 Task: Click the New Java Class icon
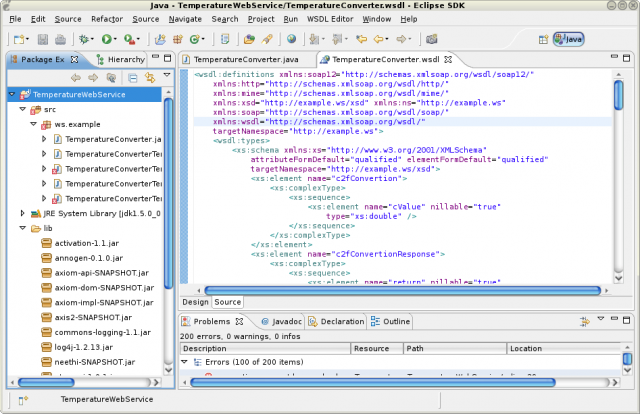point(195,39)
